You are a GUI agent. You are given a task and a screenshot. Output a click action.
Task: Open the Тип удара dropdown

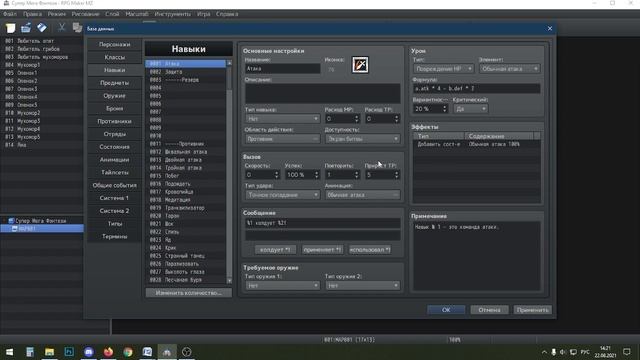[282, 195]
